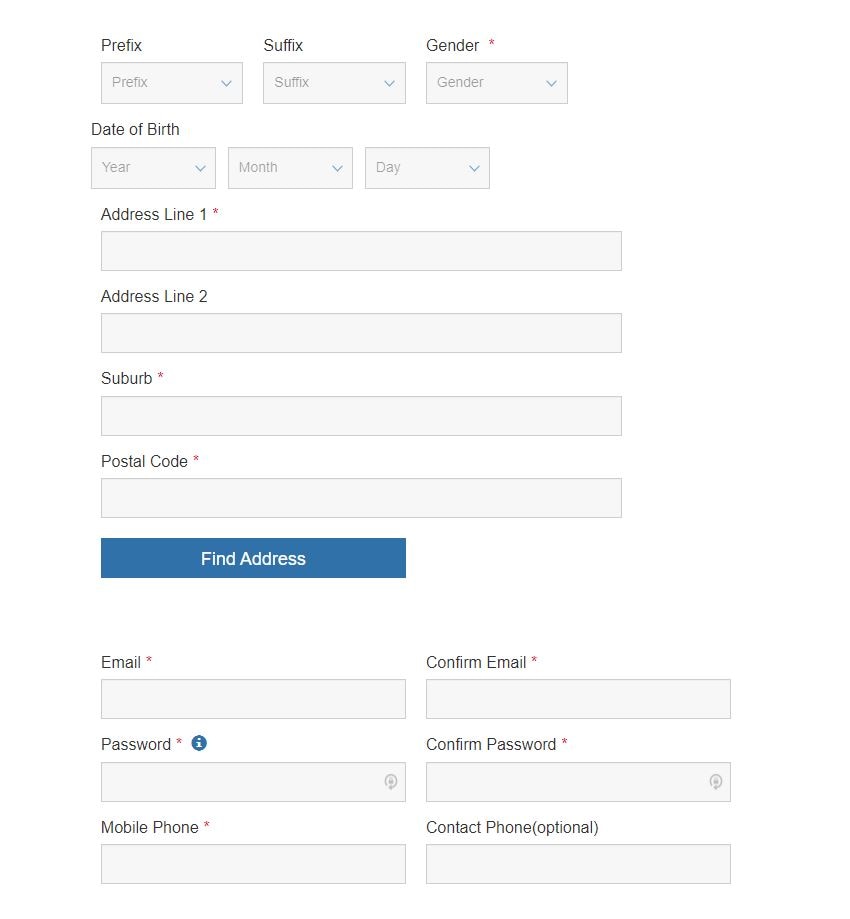This screenshot has width=850, height=919.
Task: Expand the birth Day dropdown
Action: (x=427, y=168)
